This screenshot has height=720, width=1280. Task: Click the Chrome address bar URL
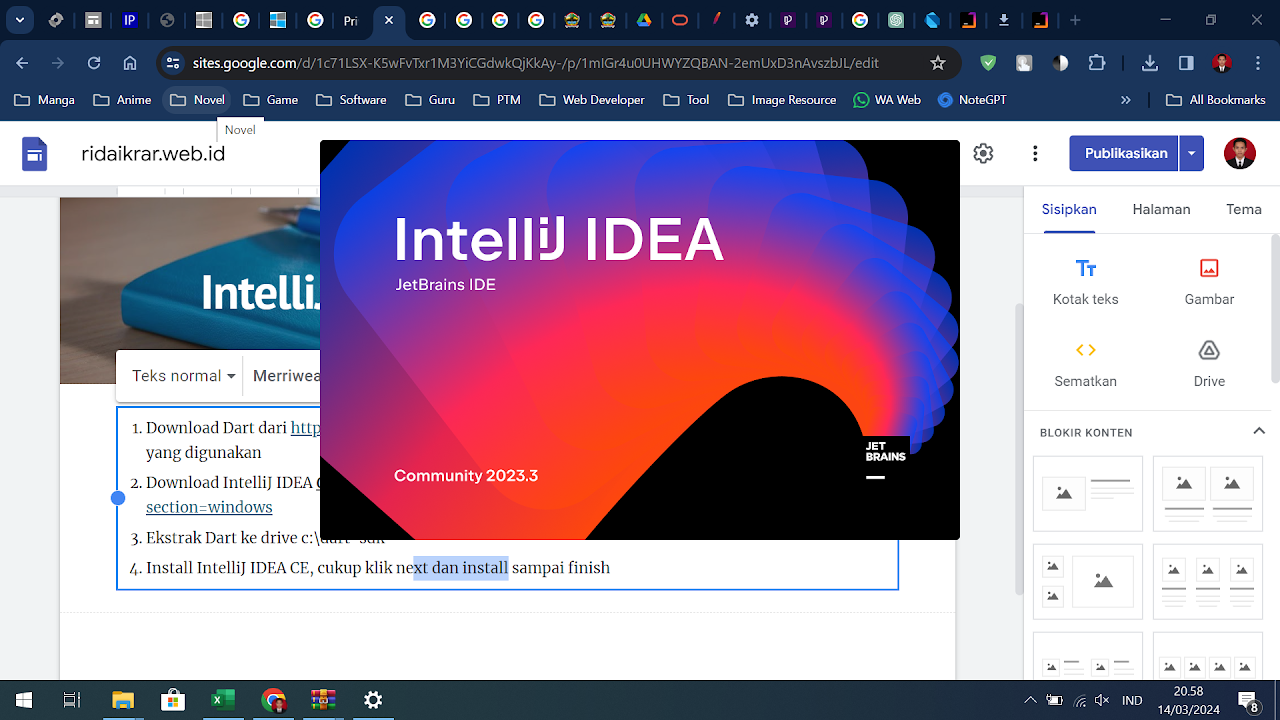click(x=535, y=63)
